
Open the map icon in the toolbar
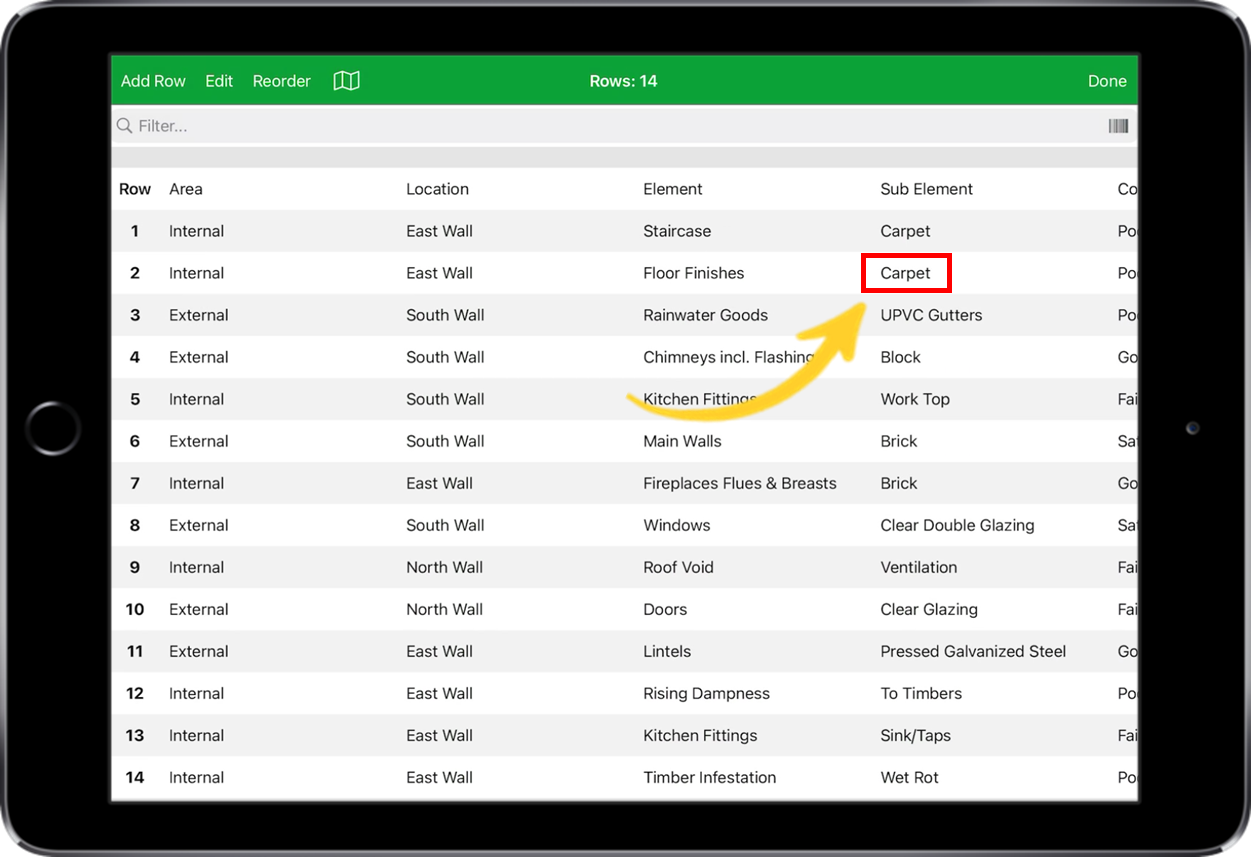pyautogui.click(x=346, y=81)
